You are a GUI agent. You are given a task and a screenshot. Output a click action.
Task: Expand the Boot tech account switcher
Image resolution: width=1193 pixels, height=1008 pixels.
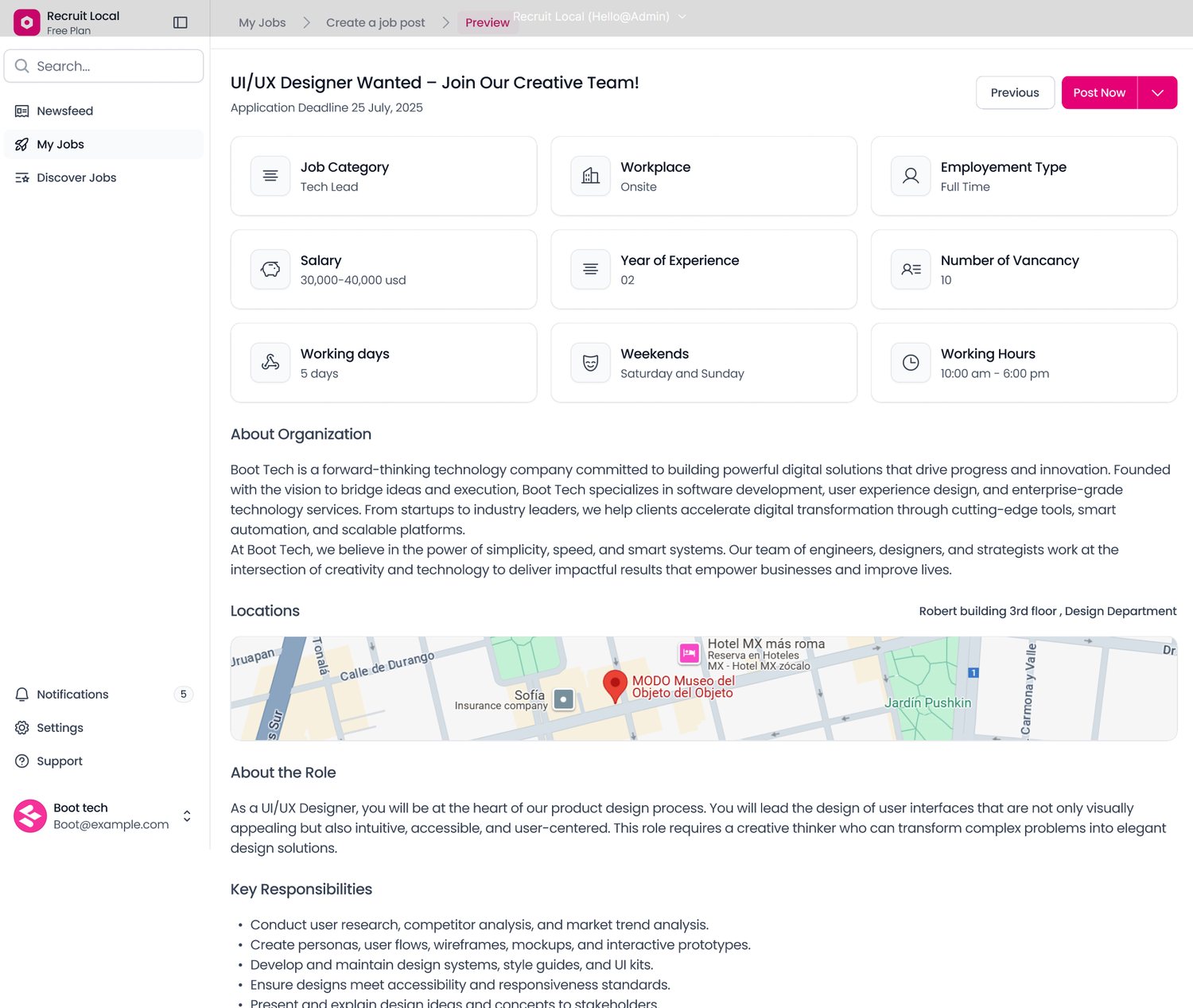tap(187, 816)
